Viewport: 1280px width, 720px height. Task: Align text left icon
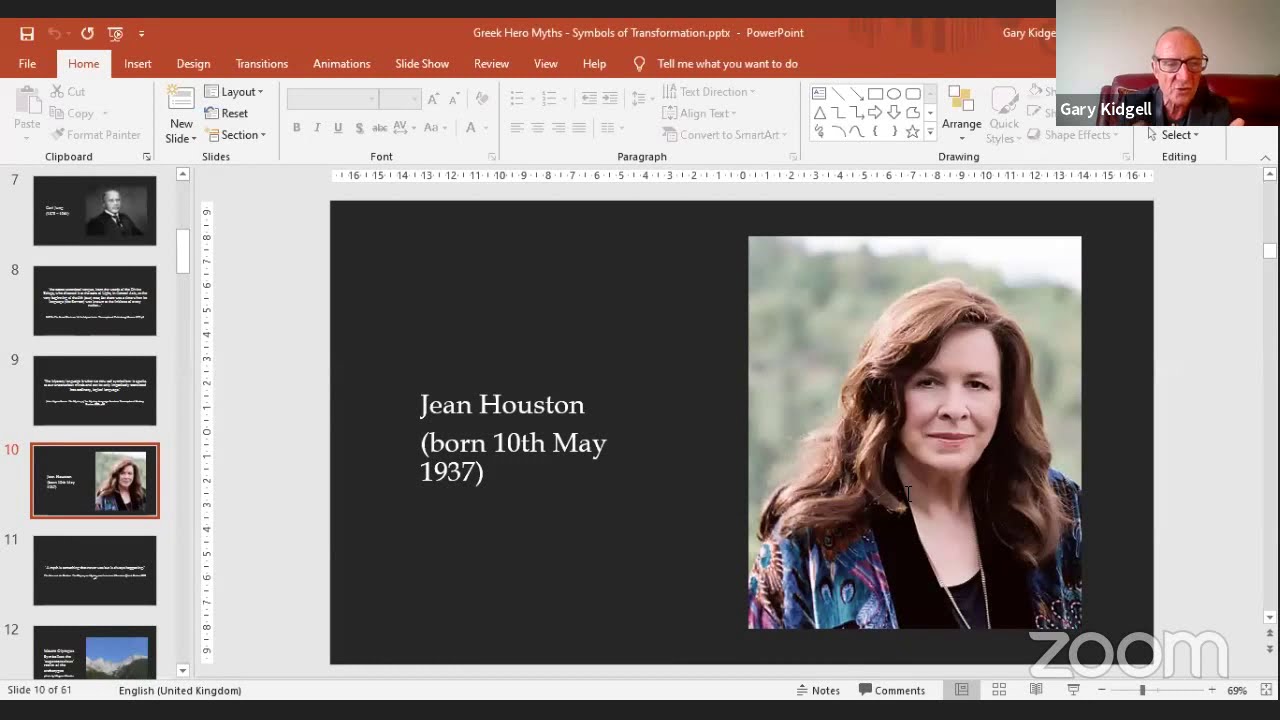(x=517, y=128)
